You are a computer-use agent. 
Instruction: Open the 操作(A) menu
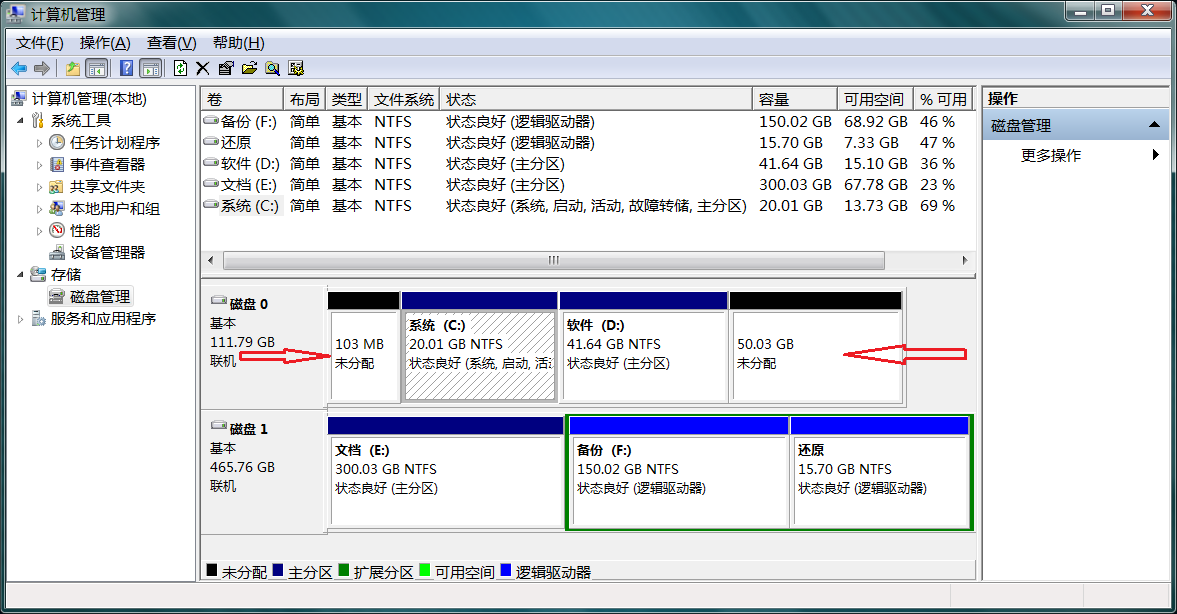(105, 43)
